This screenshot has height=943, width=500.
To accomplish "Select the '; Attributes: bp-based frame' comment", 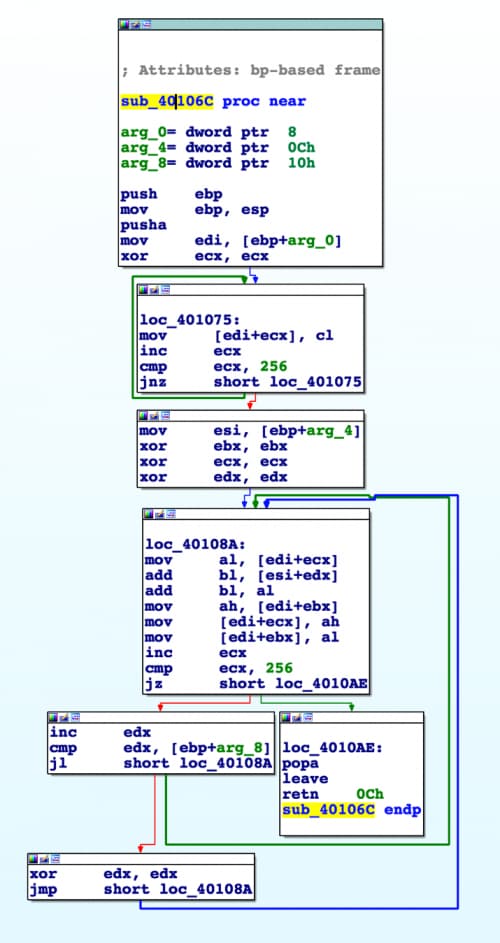I will 251,70.
